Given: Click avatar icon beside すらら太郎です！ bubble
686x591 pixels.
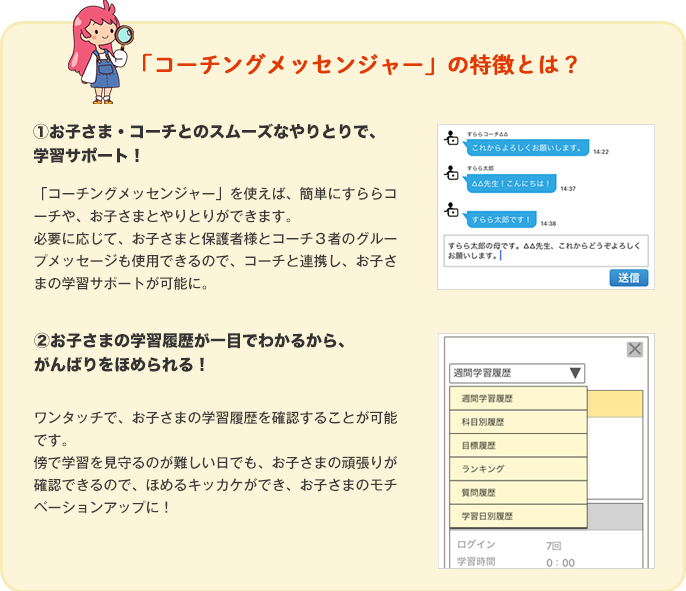Looking at the screenshot, I should pos(451,210).
